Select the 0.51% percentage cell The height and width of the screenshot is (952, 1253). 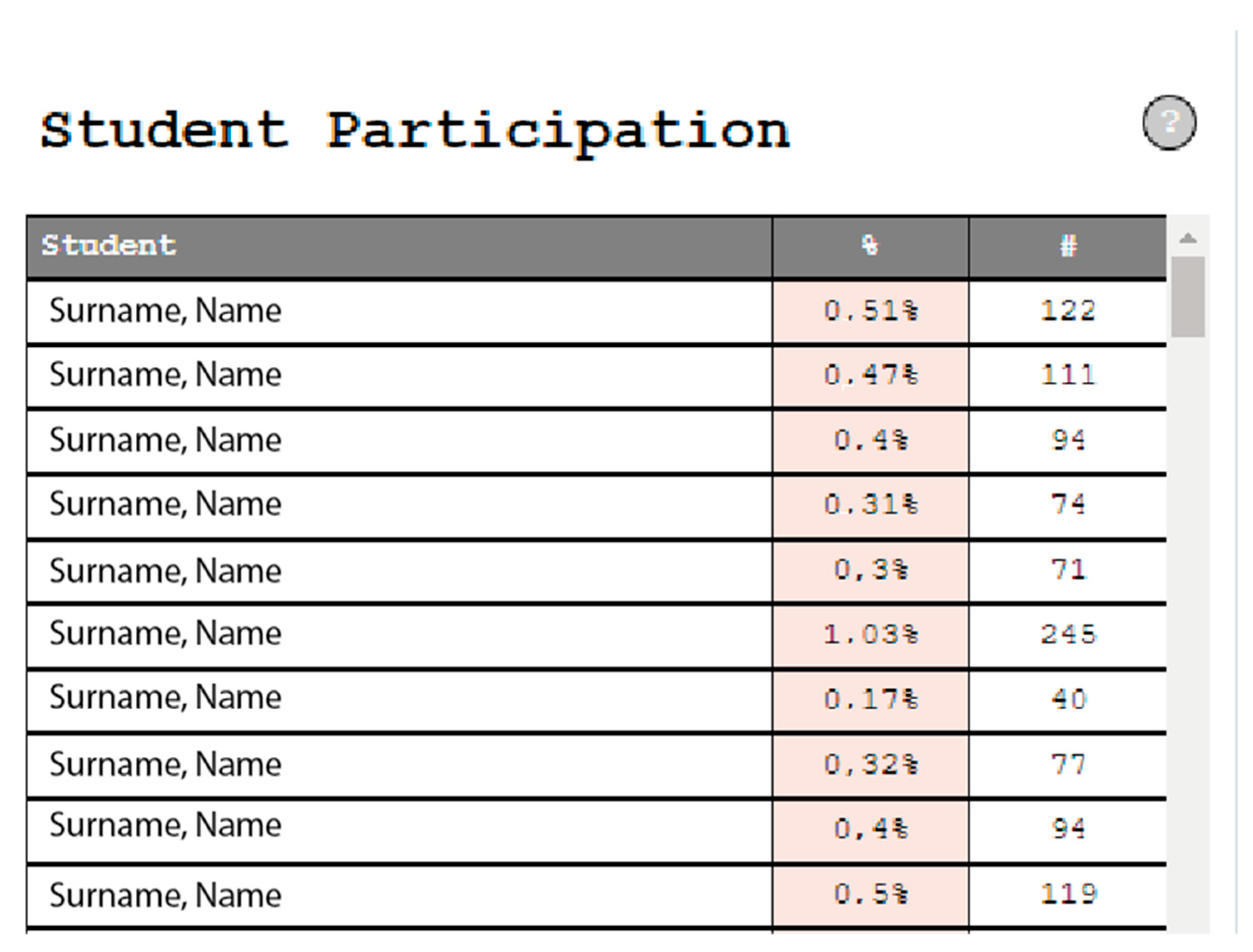point(870,311)
